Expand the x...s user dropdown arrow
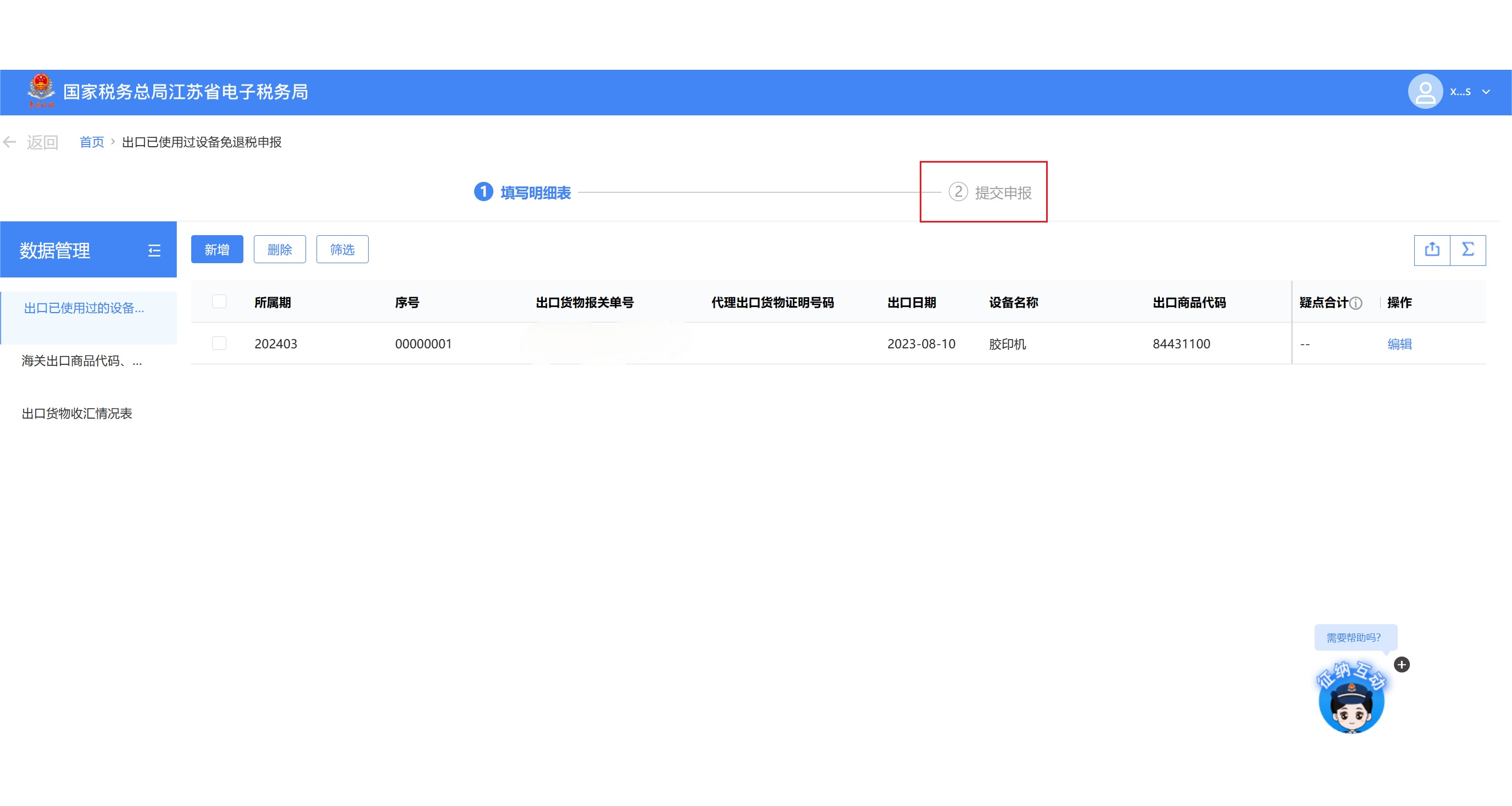Image resolution: width=1512 pixels, height=806 pixels. coord(1486,92)
